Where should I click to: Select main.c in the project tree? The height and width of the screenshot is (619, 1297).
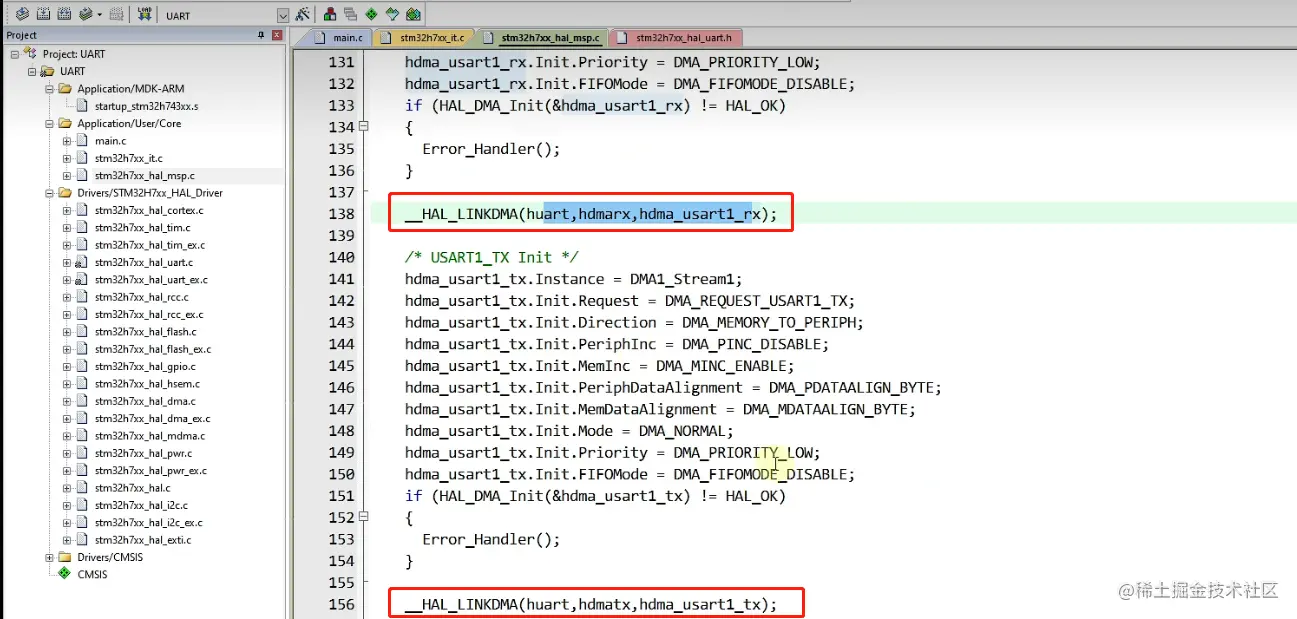tap(110, 141)
